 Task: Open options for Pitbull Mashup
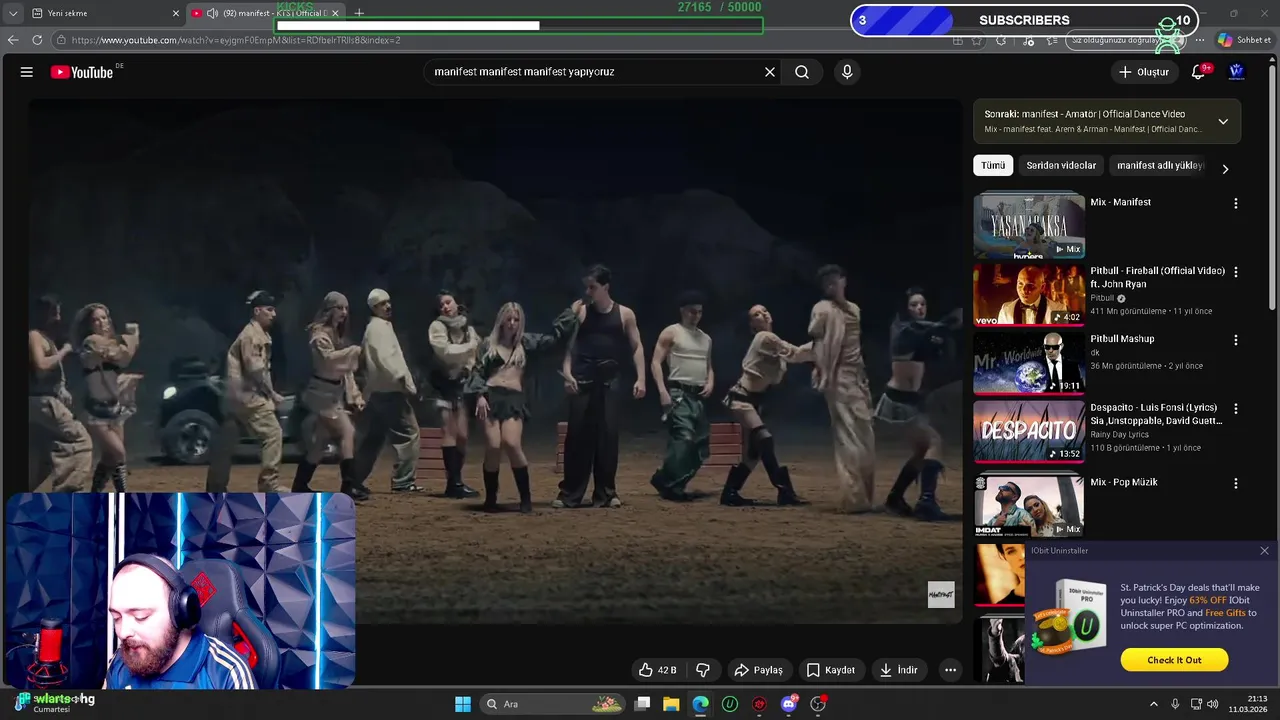pyautogui.click(x=1236, y=340)
